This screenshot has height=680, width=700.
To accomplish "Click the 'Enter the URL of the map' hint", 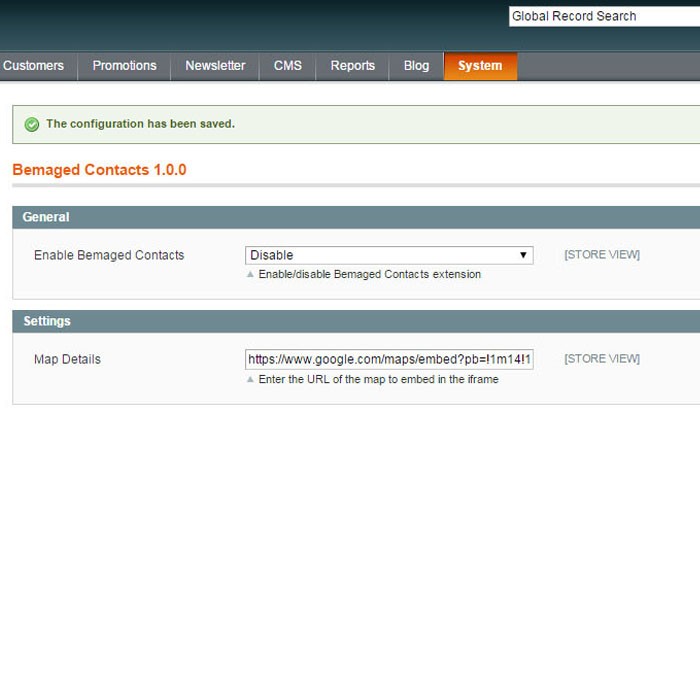I will (x=379, y=379).
